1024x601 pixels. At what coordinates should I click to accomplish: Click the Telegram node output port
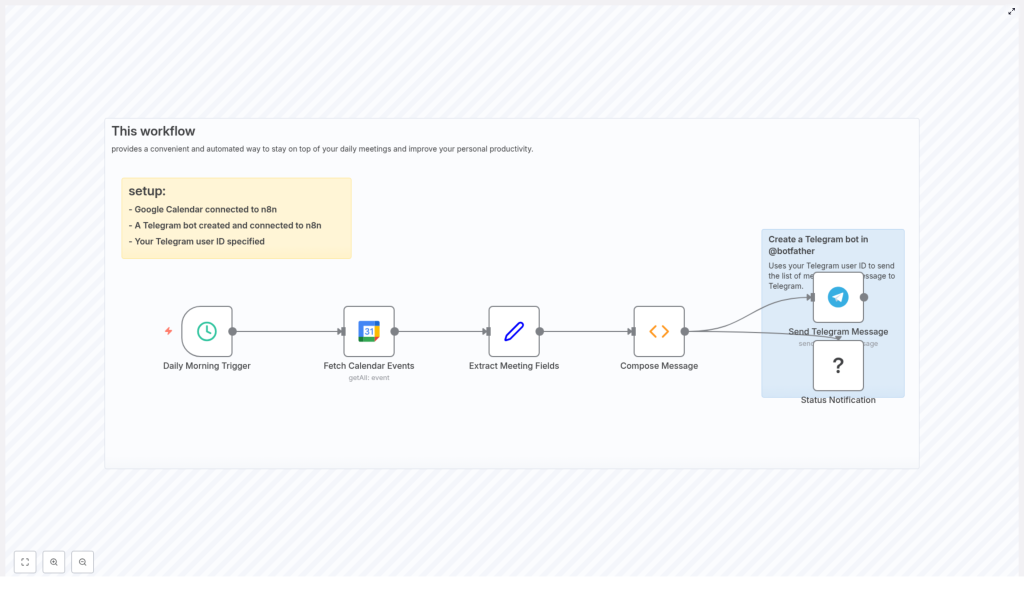864,297
